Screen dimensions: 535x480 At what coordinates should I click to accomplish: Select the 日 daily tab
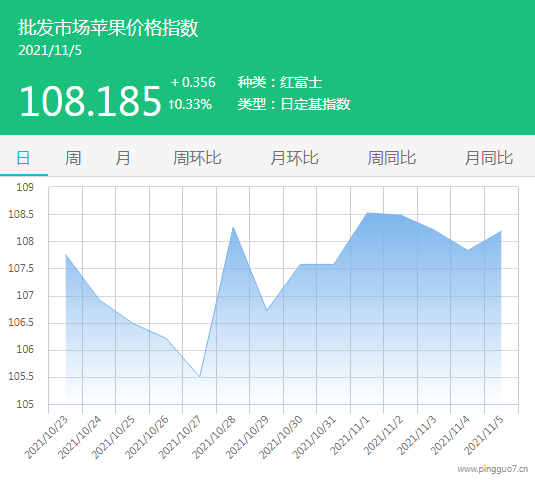(x=23, y=158)
